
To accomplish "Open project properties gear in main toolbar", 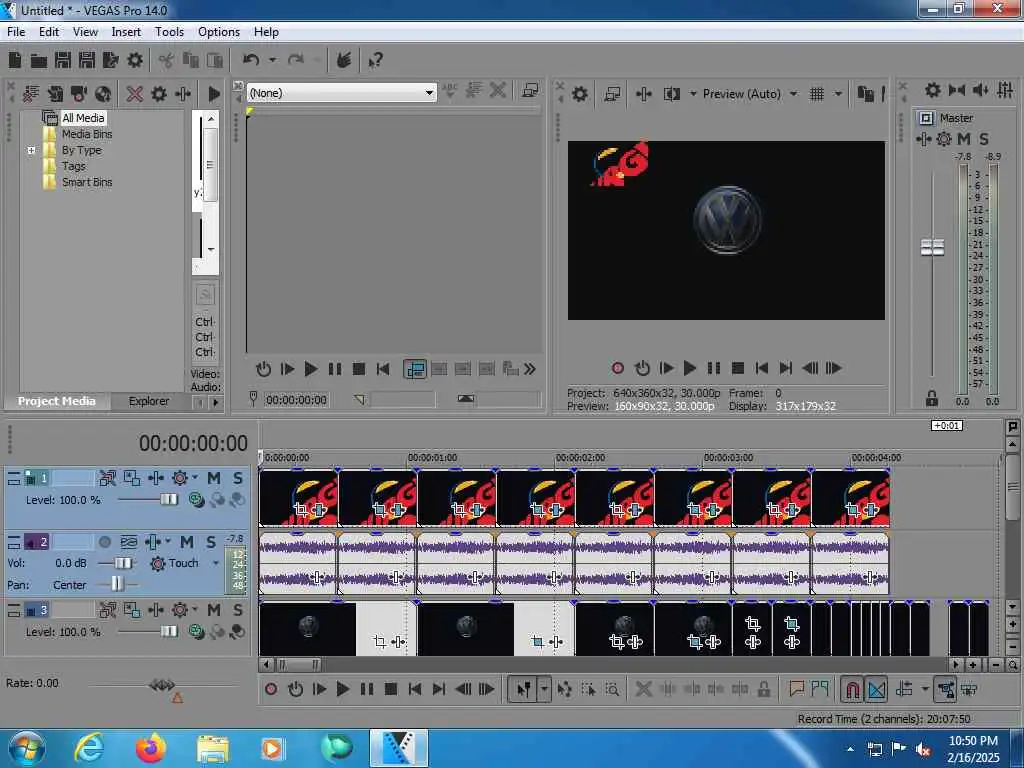I will tap(135, 61).
